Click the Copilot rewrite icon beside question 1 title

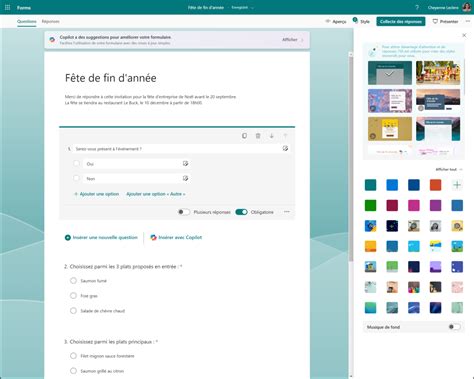[285, 148]
